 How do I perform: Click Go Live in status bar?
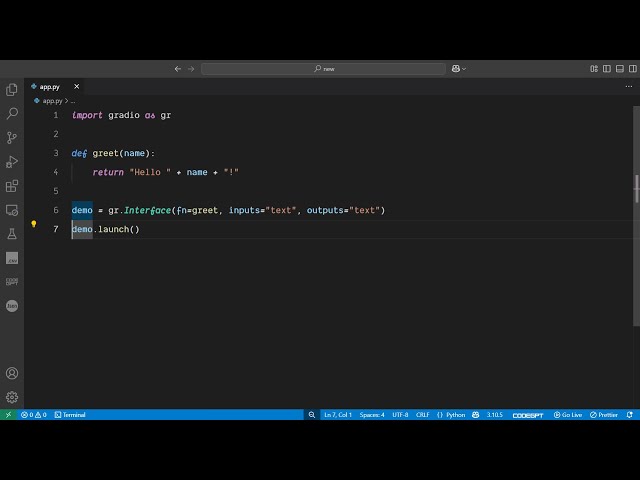(x=568, y=415)
